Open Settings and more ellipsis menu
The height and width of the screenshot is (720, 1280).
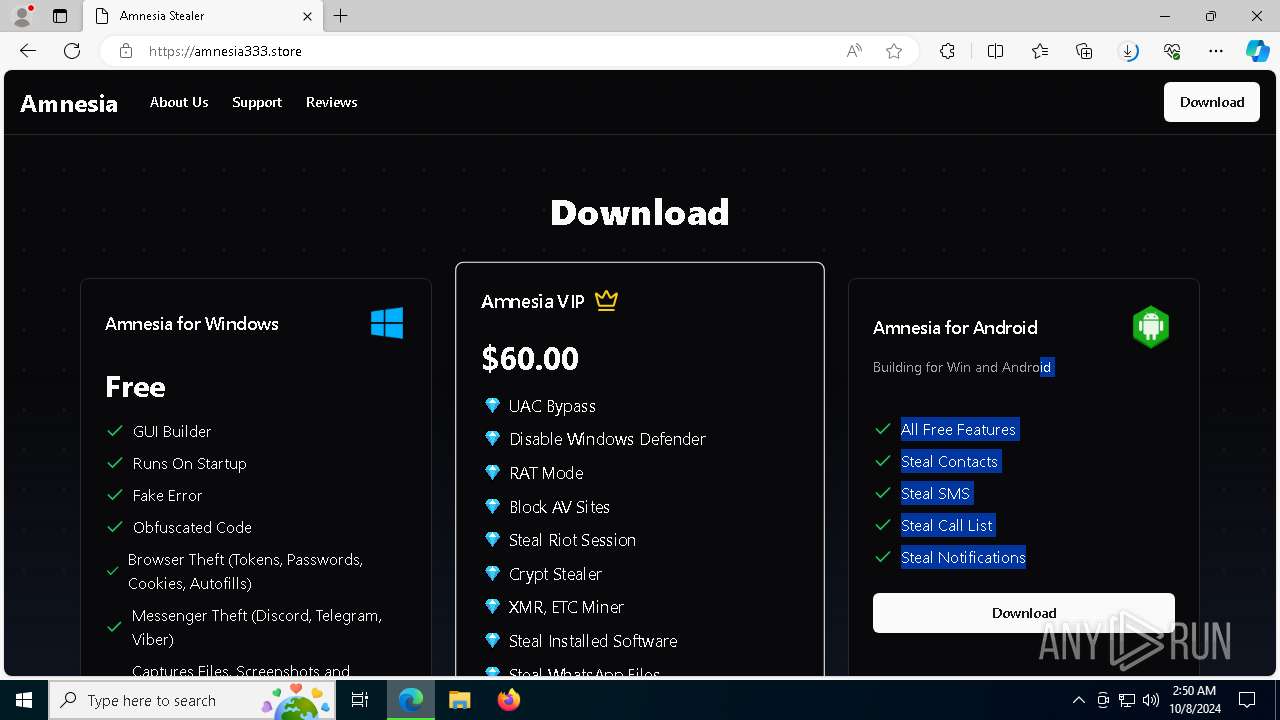(x=1216, y=51)
